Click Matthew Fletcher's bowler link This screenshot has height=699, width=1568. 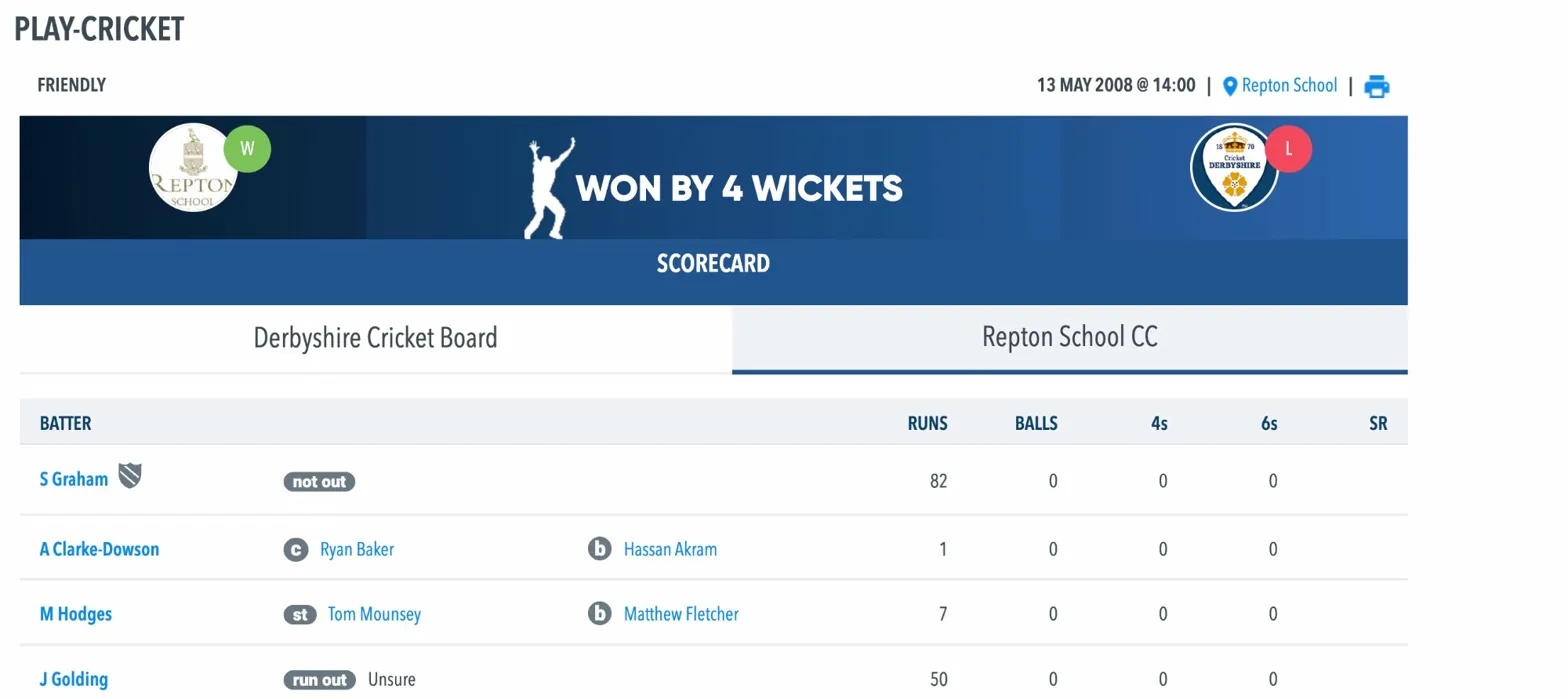click(680, 614)
